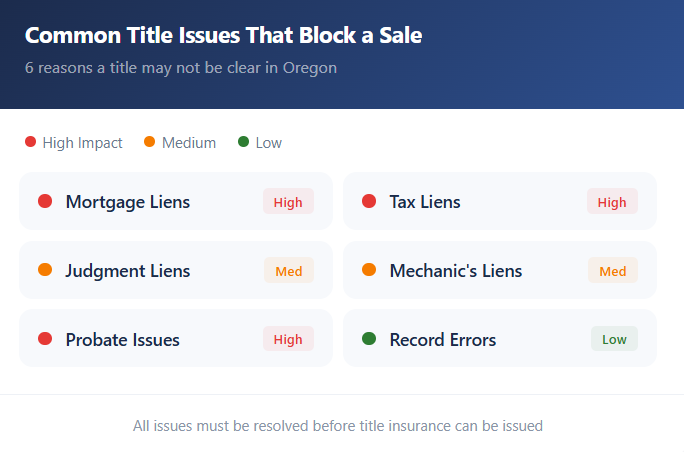
Task: Click the orange dot beside Judgment Liens
Action: (x=45, y=271)
